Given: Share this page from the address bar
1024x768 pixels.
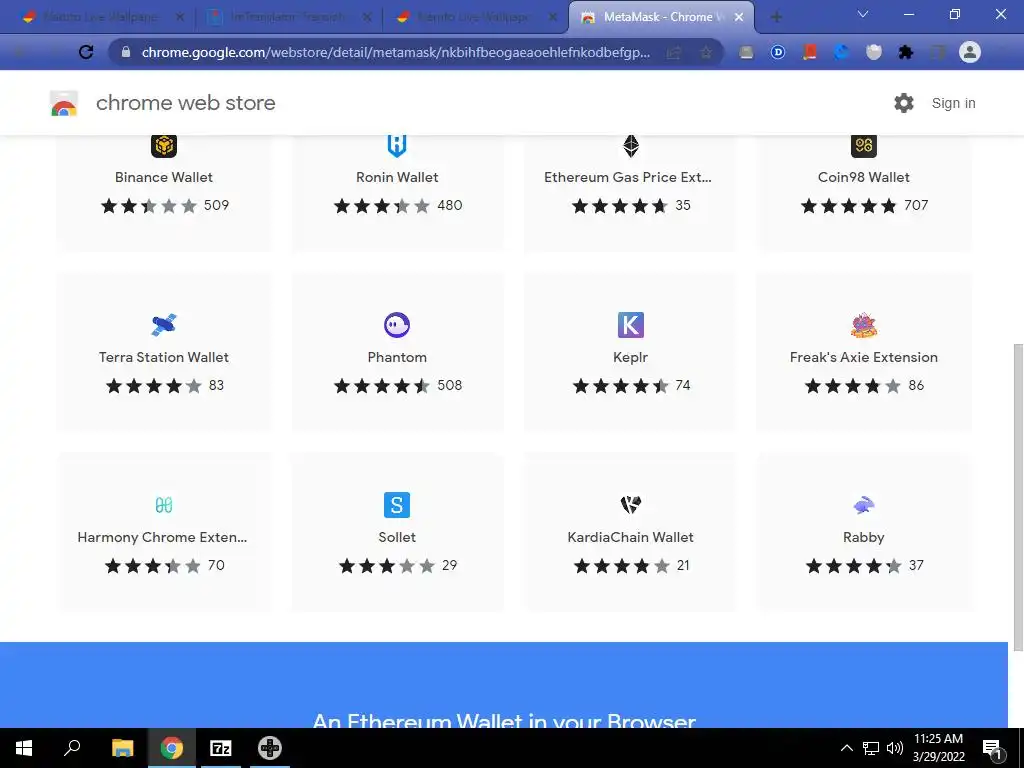Looking at the screenshot, I should (674, 52).
